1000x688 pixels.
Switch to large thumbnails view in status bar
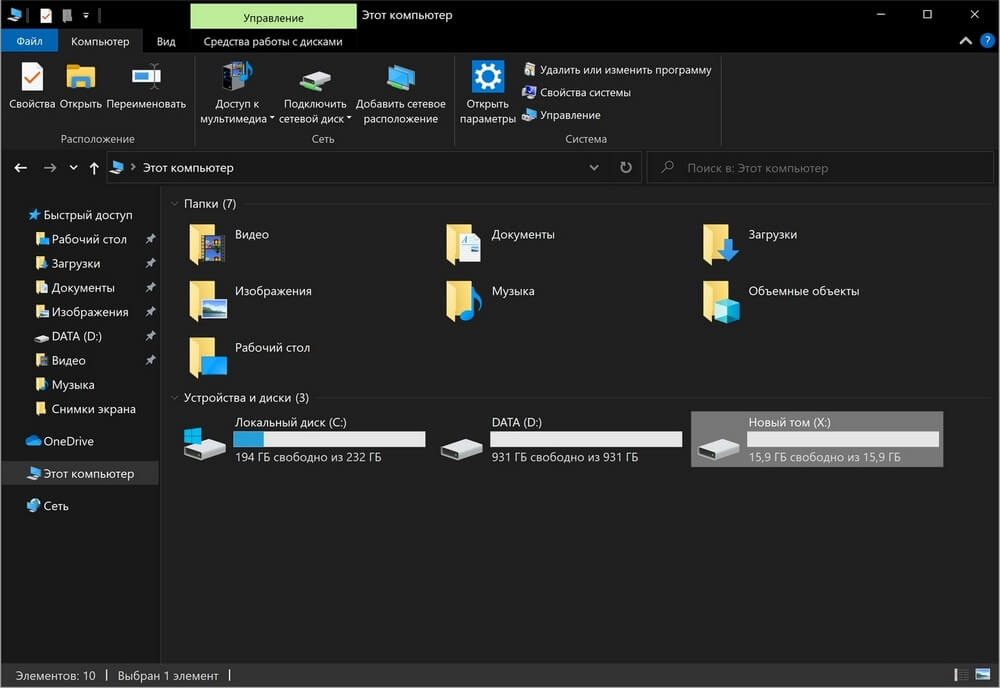983,676
